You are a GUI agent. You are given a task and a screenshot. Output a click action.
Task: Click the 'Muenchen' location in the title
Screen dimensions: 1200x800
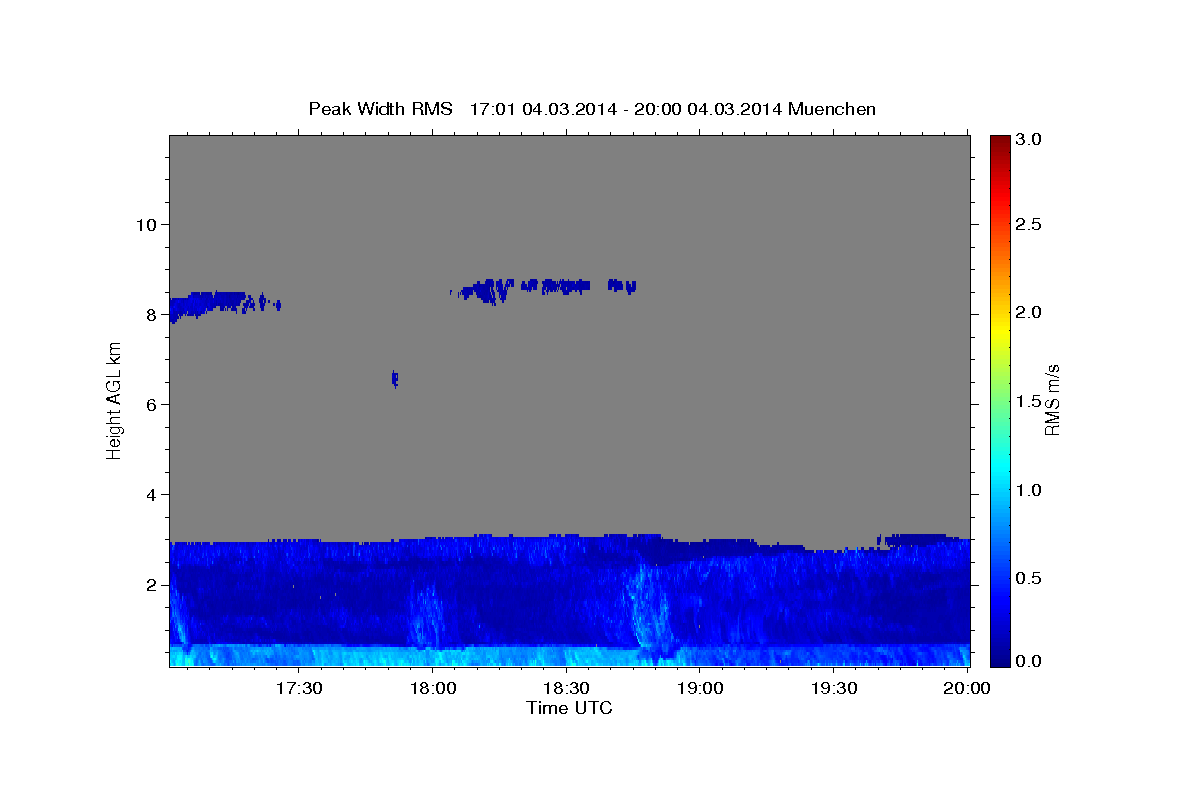(x=832, y=108)
